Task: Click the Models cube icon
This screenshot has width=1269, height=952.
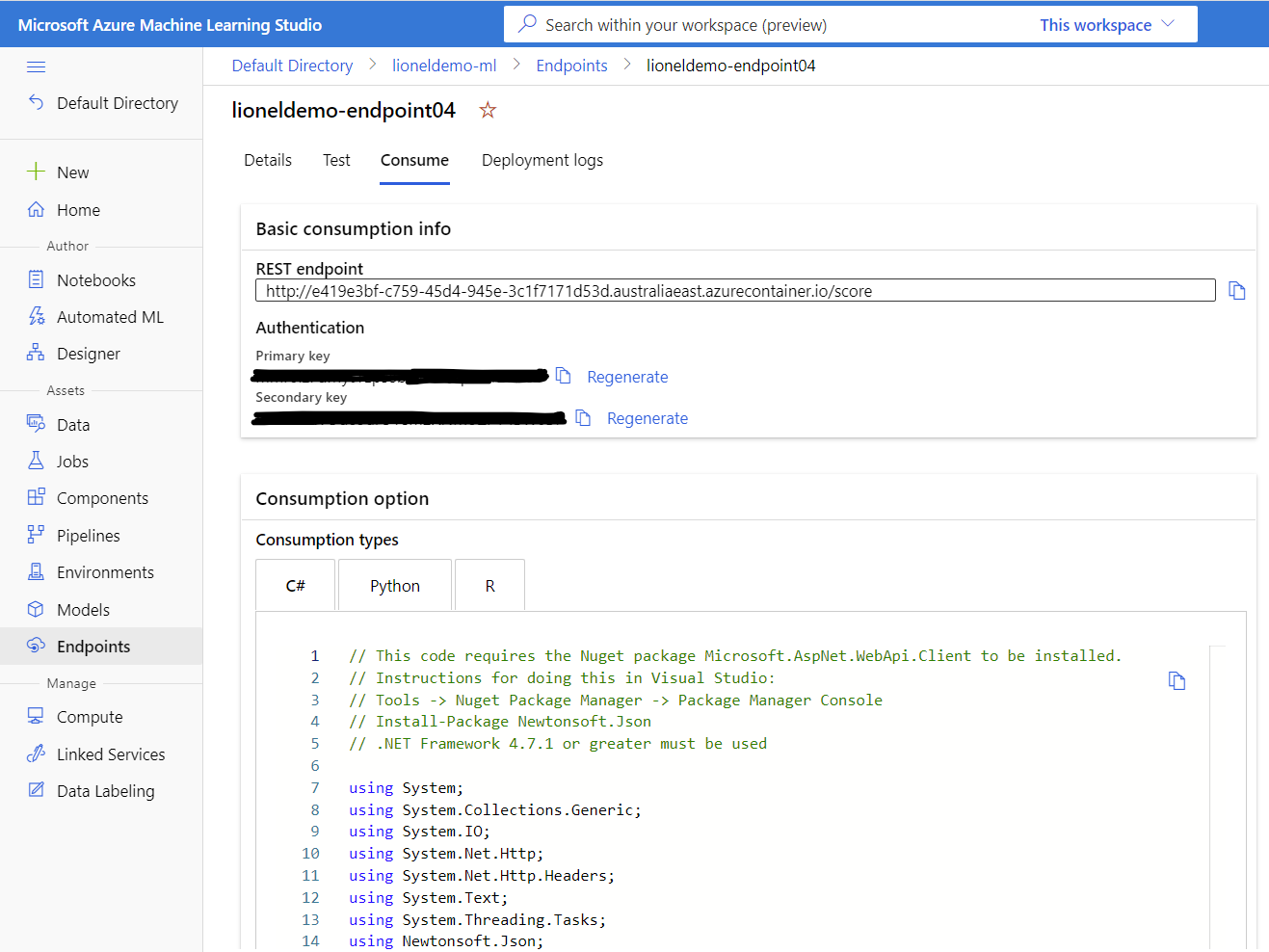Action: pos(36,609)
